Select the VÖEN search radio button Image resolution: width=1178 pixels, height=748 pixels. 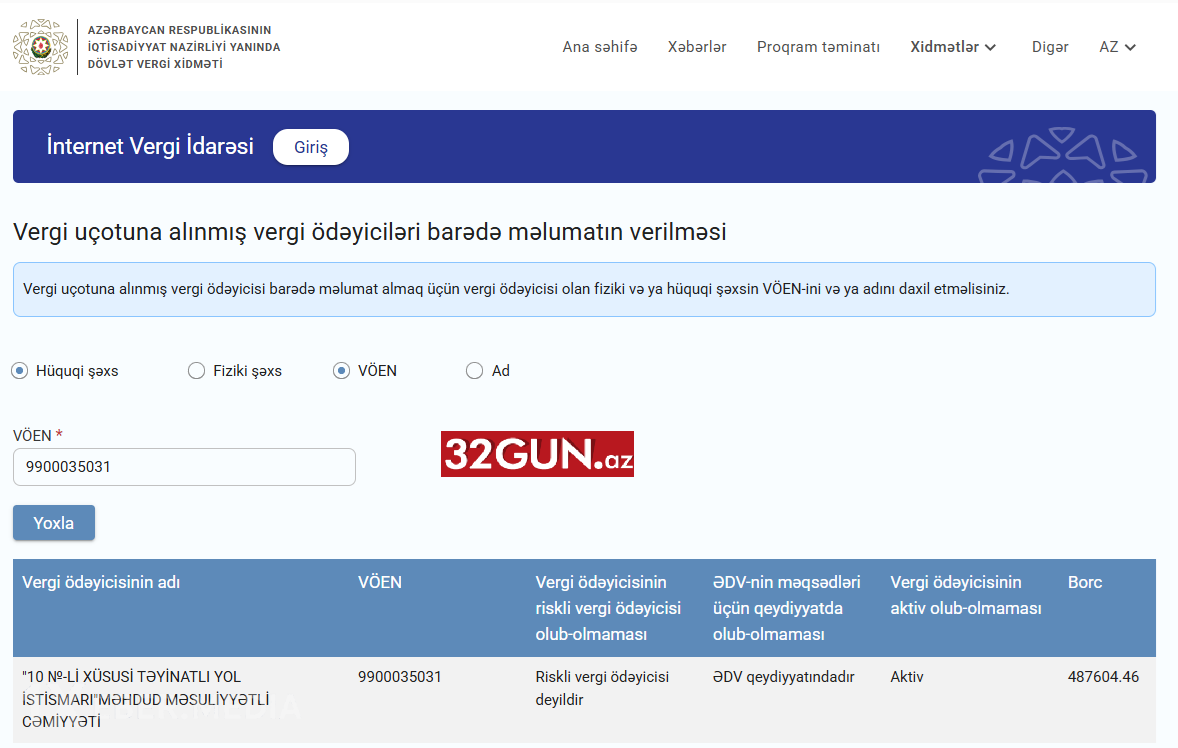[x=342, y=371]
